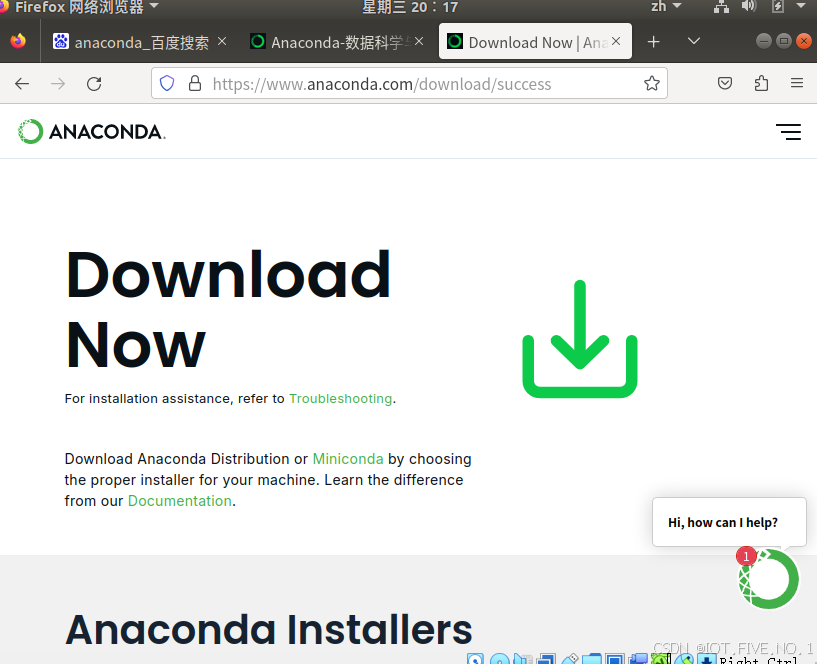List all tabs with chevron

pos(694,41)
